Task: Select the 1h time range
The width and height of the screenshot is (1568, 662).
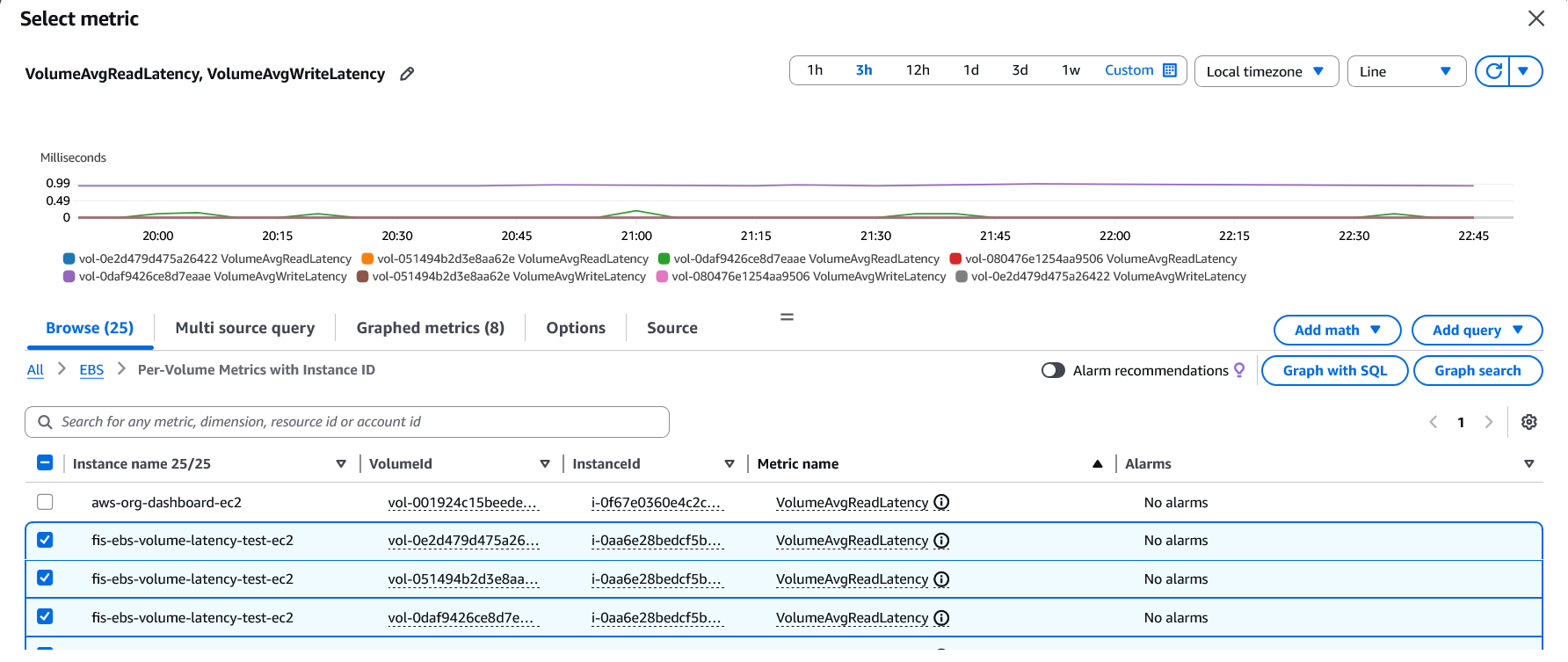Action: [815, 70]
